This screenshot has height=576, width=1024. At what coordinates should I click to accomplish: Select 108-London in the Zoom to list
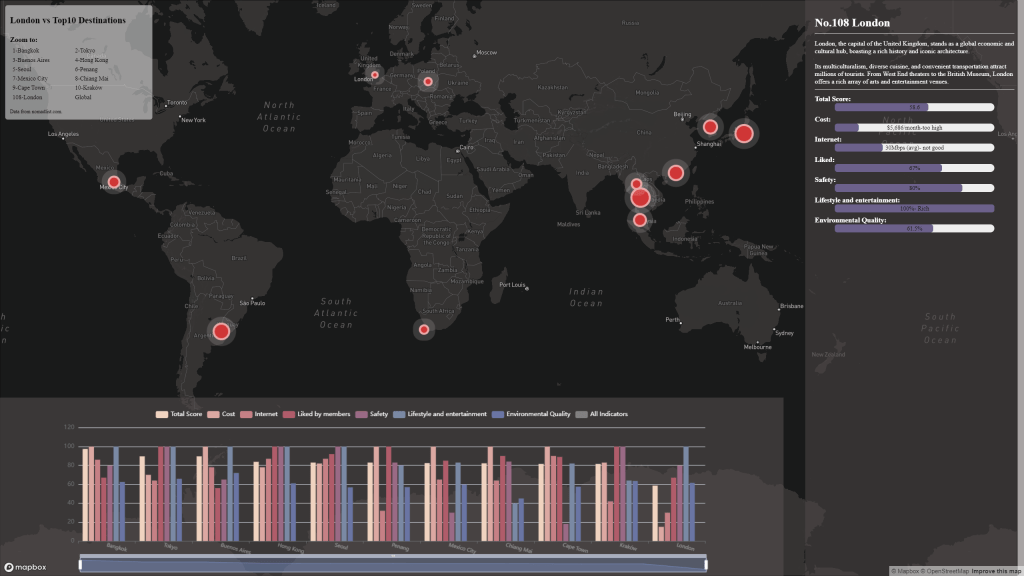[x=28, y=97]
